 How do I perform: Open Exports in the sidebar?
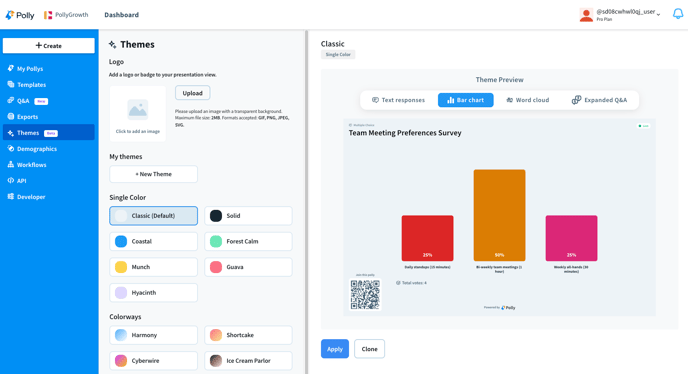[x=49, y=117]
